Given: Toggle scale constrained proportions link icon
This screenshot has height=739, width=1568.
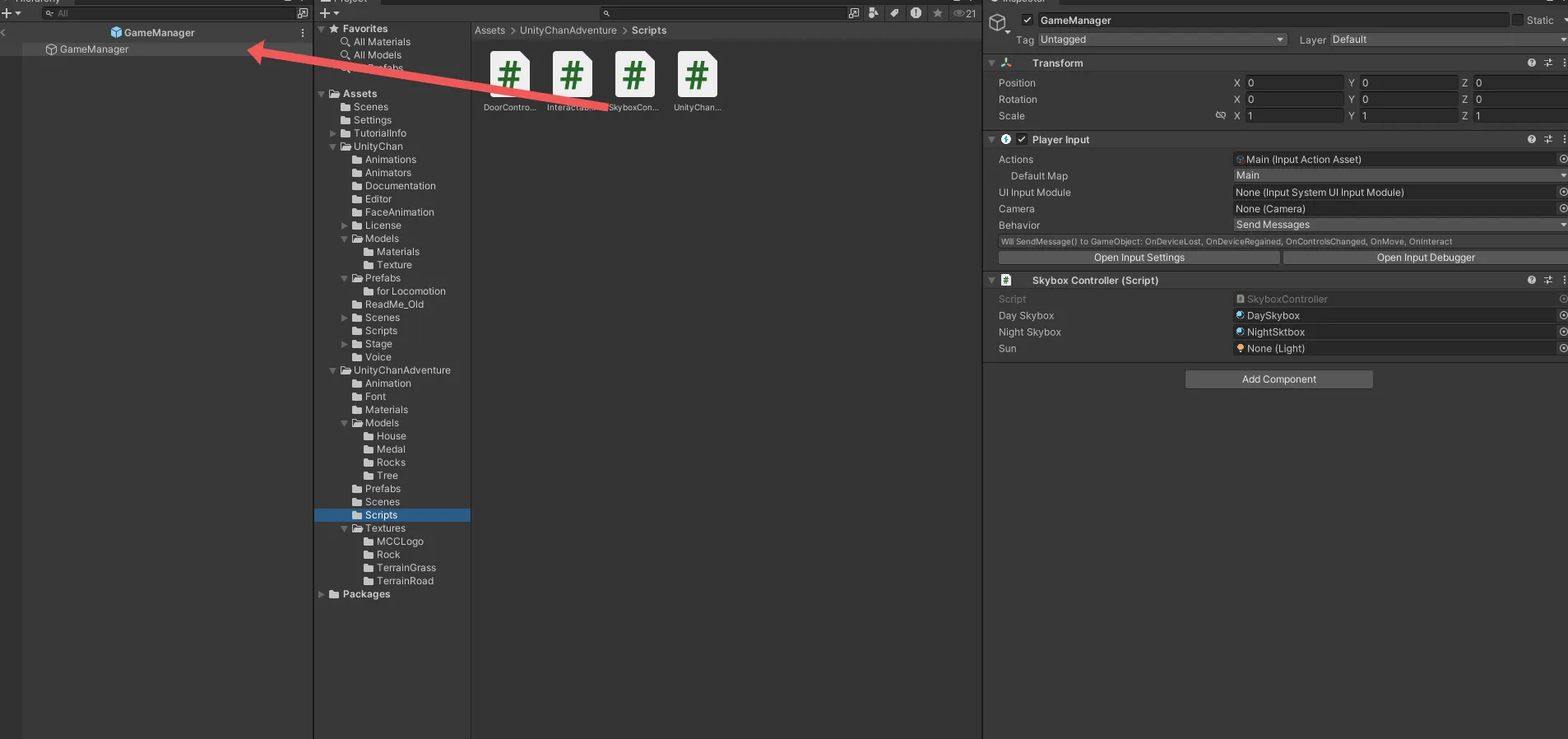Looking at the screenshot, I should click(x=1221, y=116).
